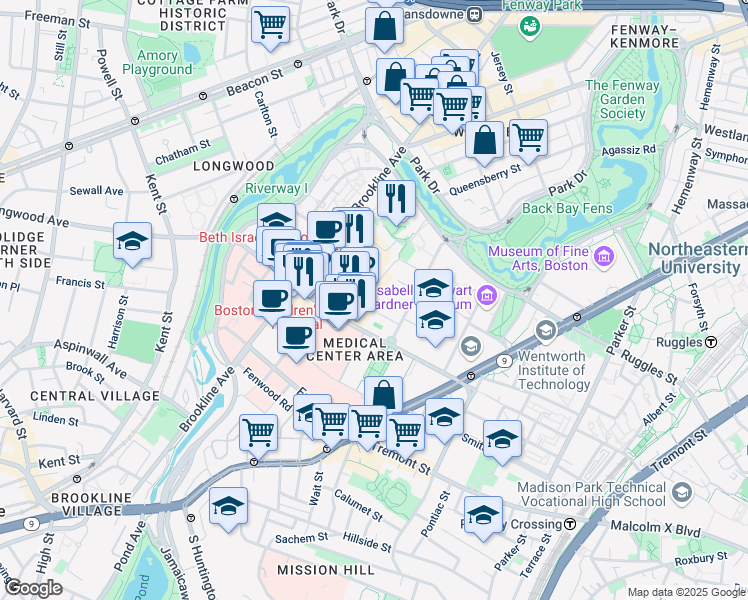Viewport: 748px width, 600px height.
Task: Select the graduation cap marker over Roxbury Crossing label
Action: coord(483,518)
